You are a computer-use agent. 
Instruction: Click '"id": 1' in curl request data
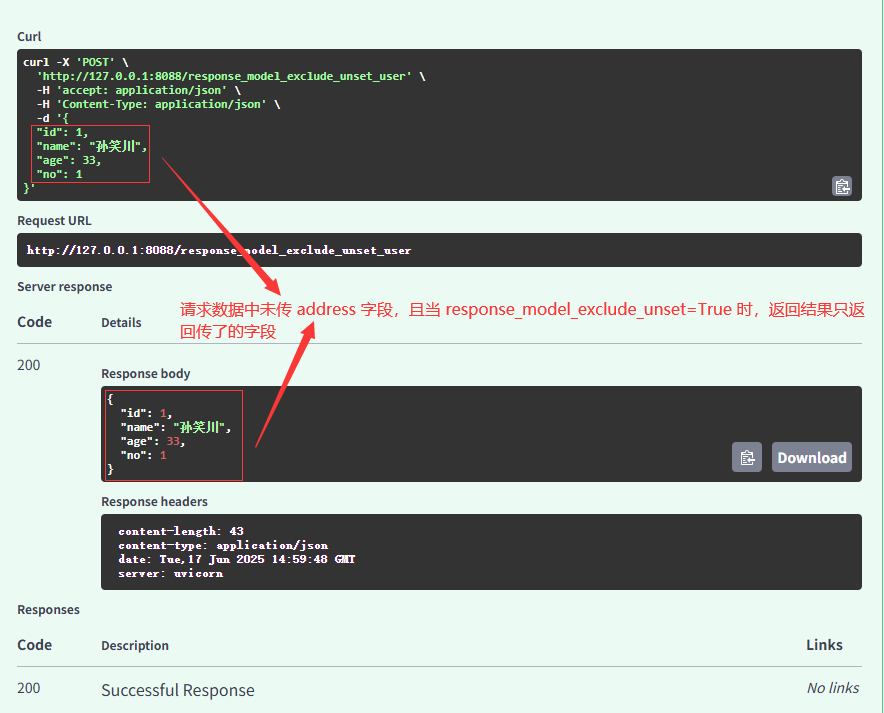62,132
